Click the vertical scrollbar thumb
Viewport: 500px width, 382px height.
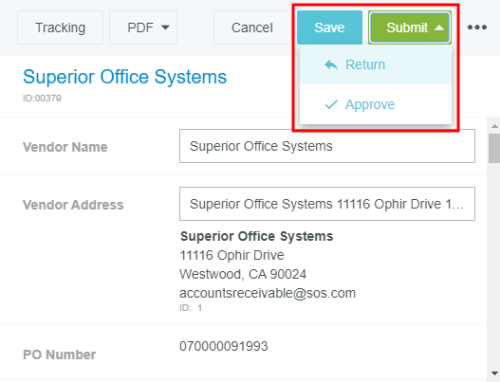494,148
